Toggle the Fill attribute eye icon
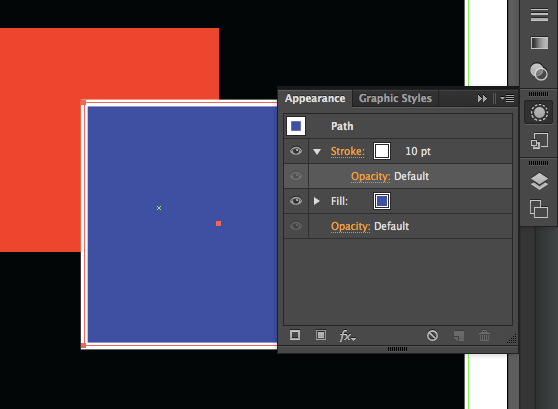Image resolution: width=558 pixels, height=409 pixels. 296,201
